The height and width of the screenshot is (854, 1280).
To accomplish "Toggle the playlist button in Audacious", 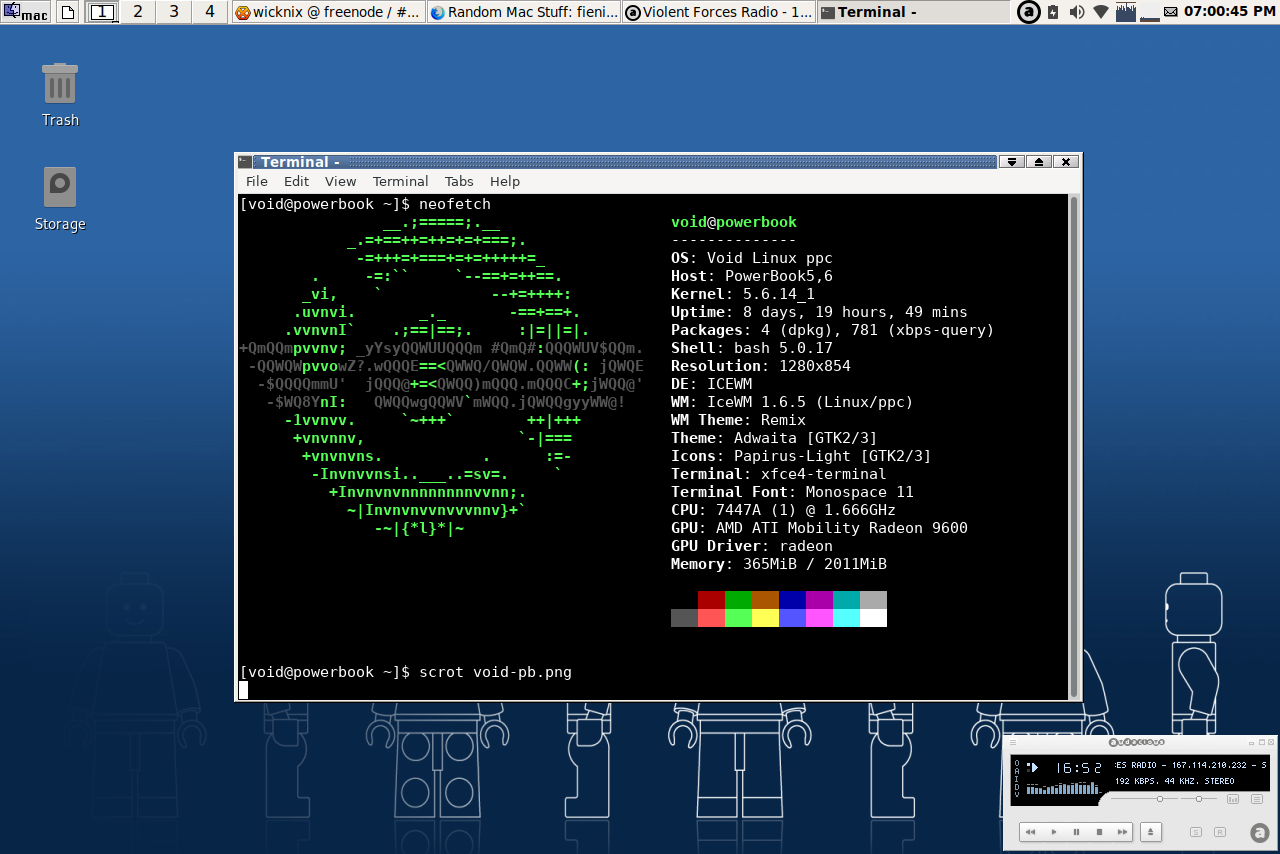I will pos(1257,799).
